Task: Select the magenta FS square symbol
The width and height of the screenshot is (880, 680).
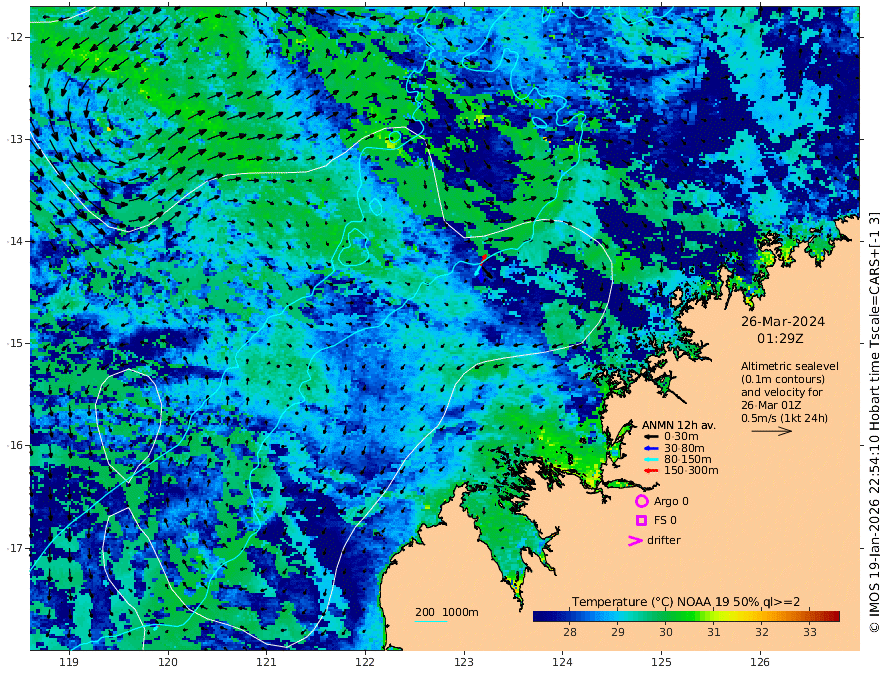Action: pyautogui.click(x=641, y=521)
